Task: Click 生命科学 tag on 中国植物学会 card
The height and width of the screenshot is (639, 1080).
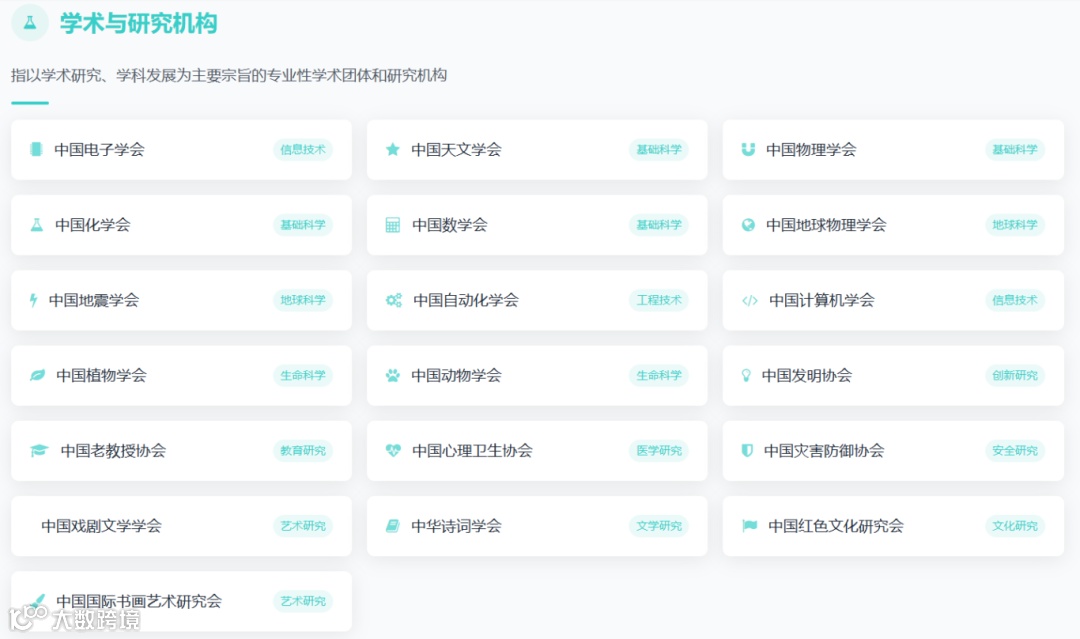Action: [x=303, y=375]
